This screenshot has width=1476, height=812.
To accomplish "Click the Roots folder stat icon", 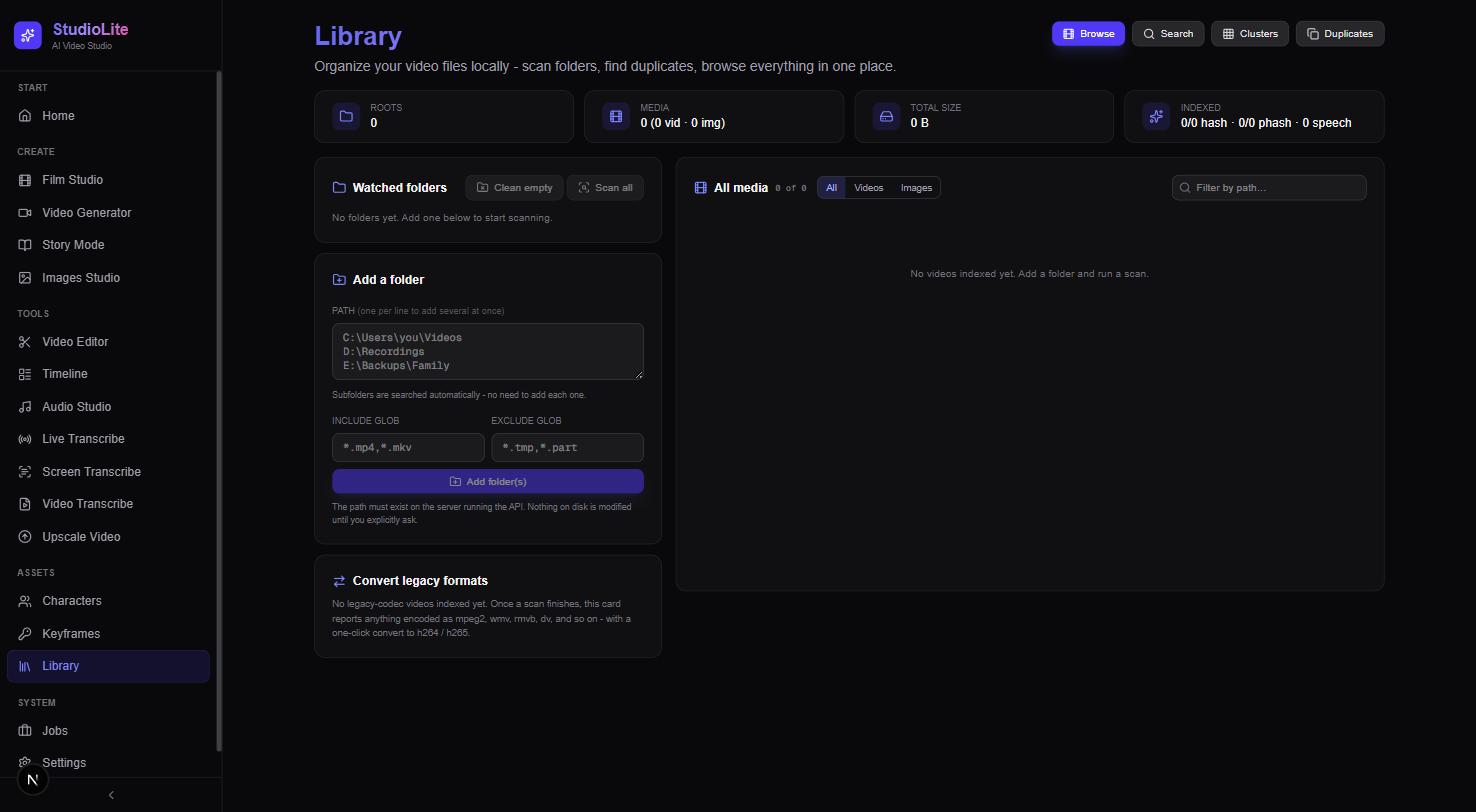I will [346, 116].
